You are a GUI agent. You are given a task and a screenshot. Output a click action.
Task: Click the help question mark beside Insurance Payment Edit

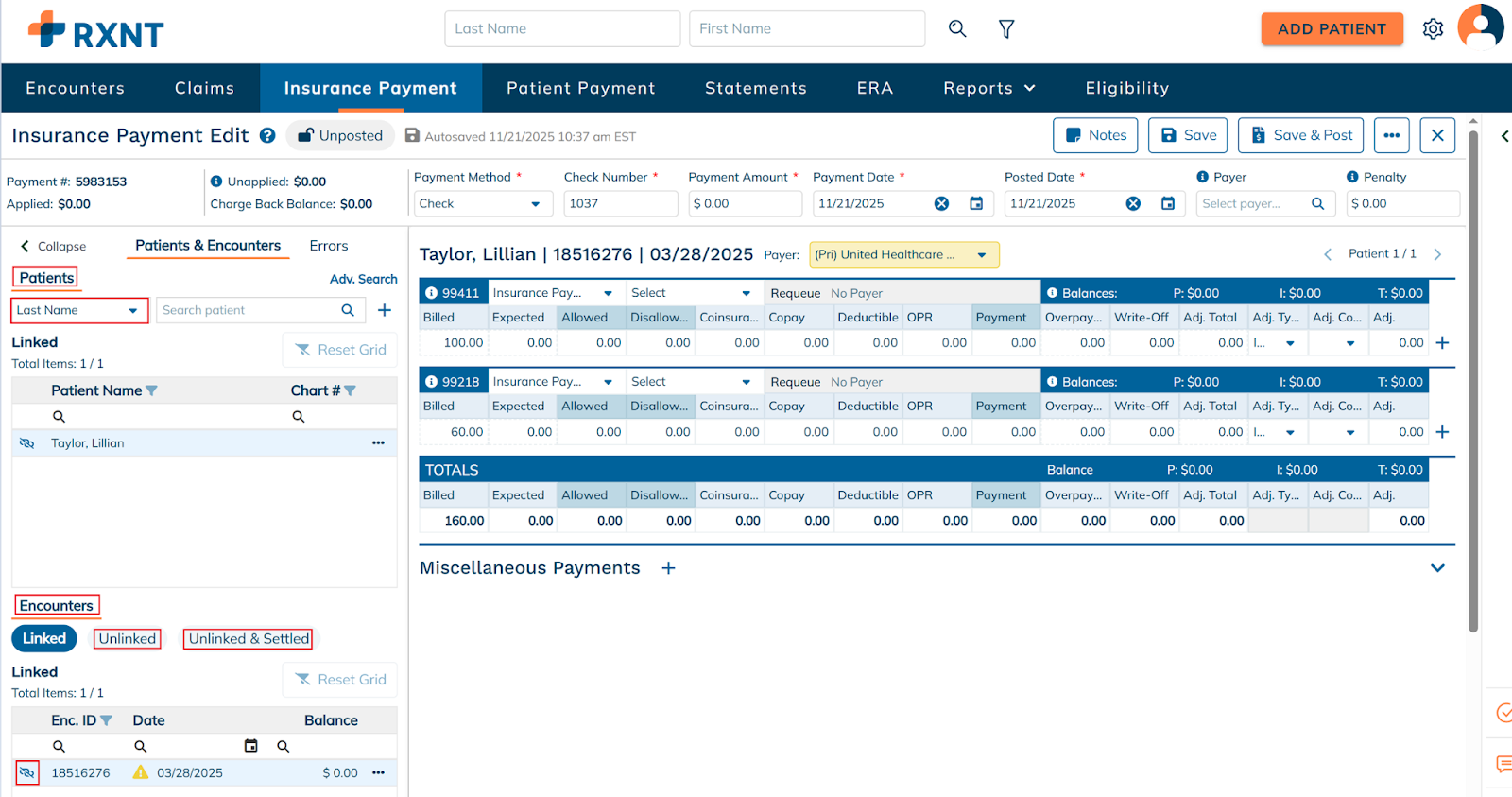tap(267, 136)
